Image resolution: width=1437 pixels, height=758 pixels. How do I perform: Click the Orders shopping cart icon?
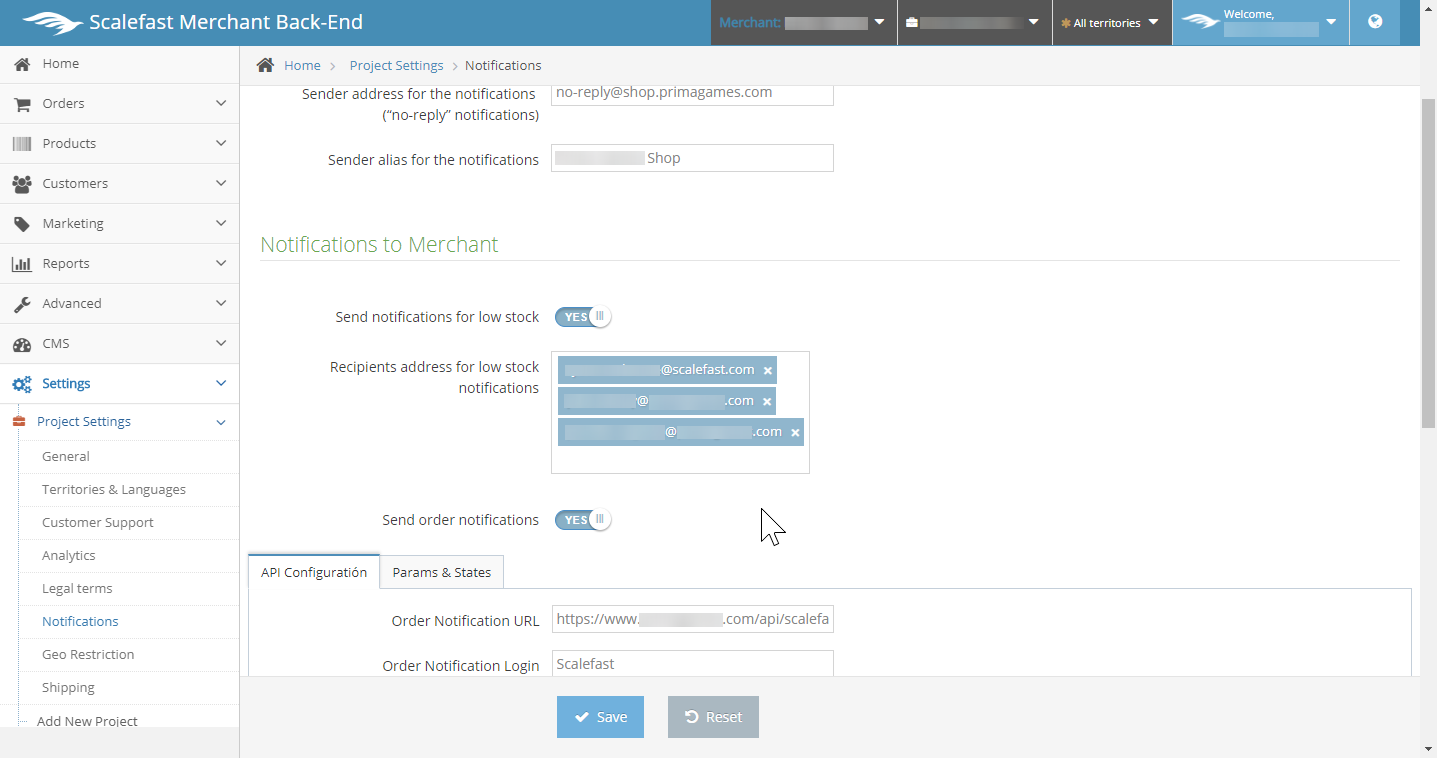[22, 104]
